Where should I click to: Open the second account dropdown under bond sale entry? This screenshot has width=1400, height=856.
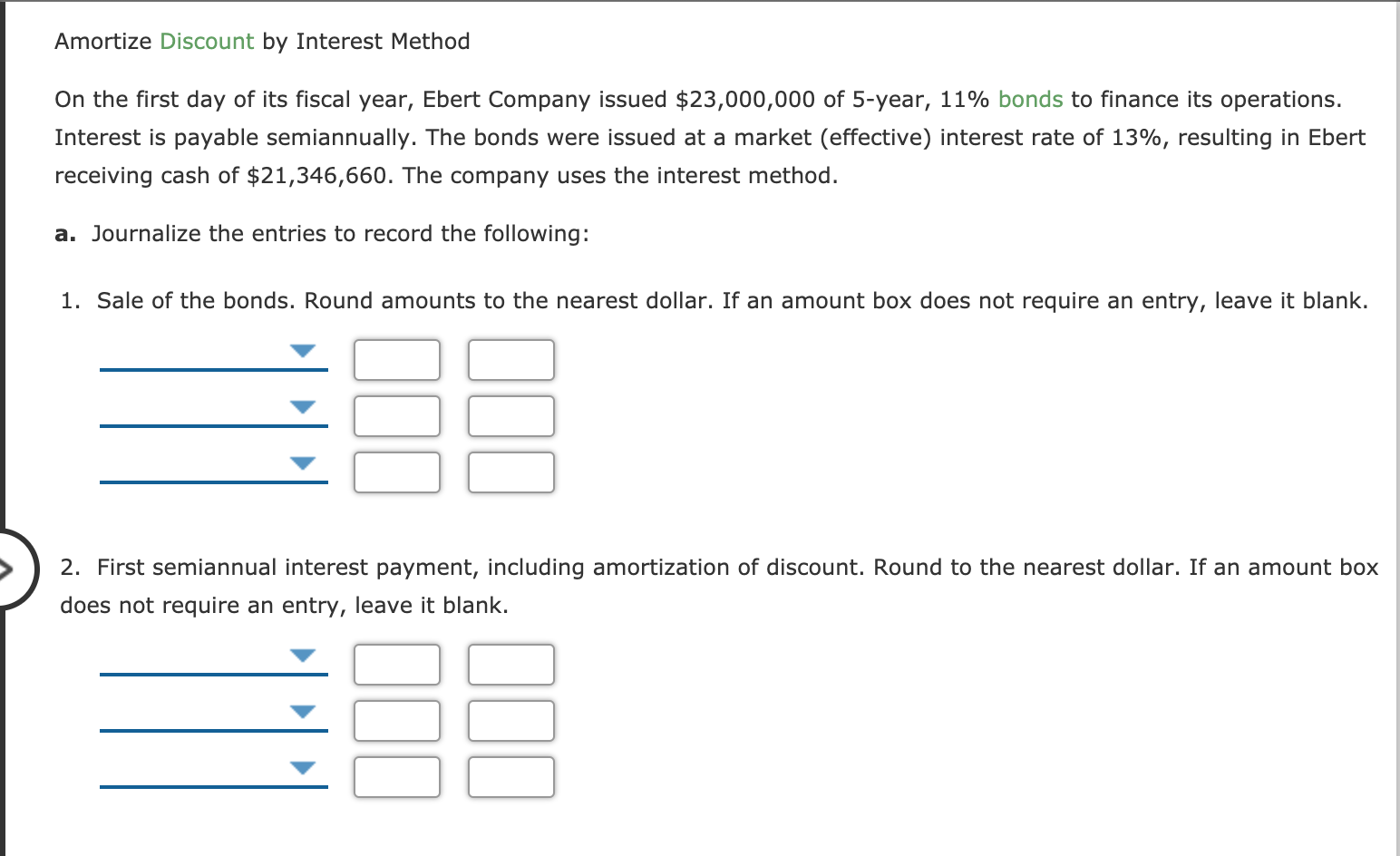click(x=302, y=408)
